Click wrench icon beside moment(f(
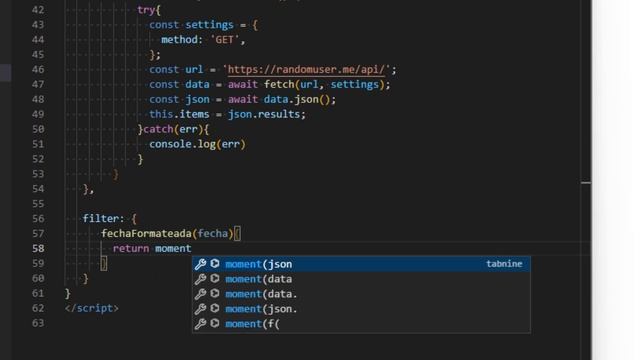640x360 pixels. [200, 324]
